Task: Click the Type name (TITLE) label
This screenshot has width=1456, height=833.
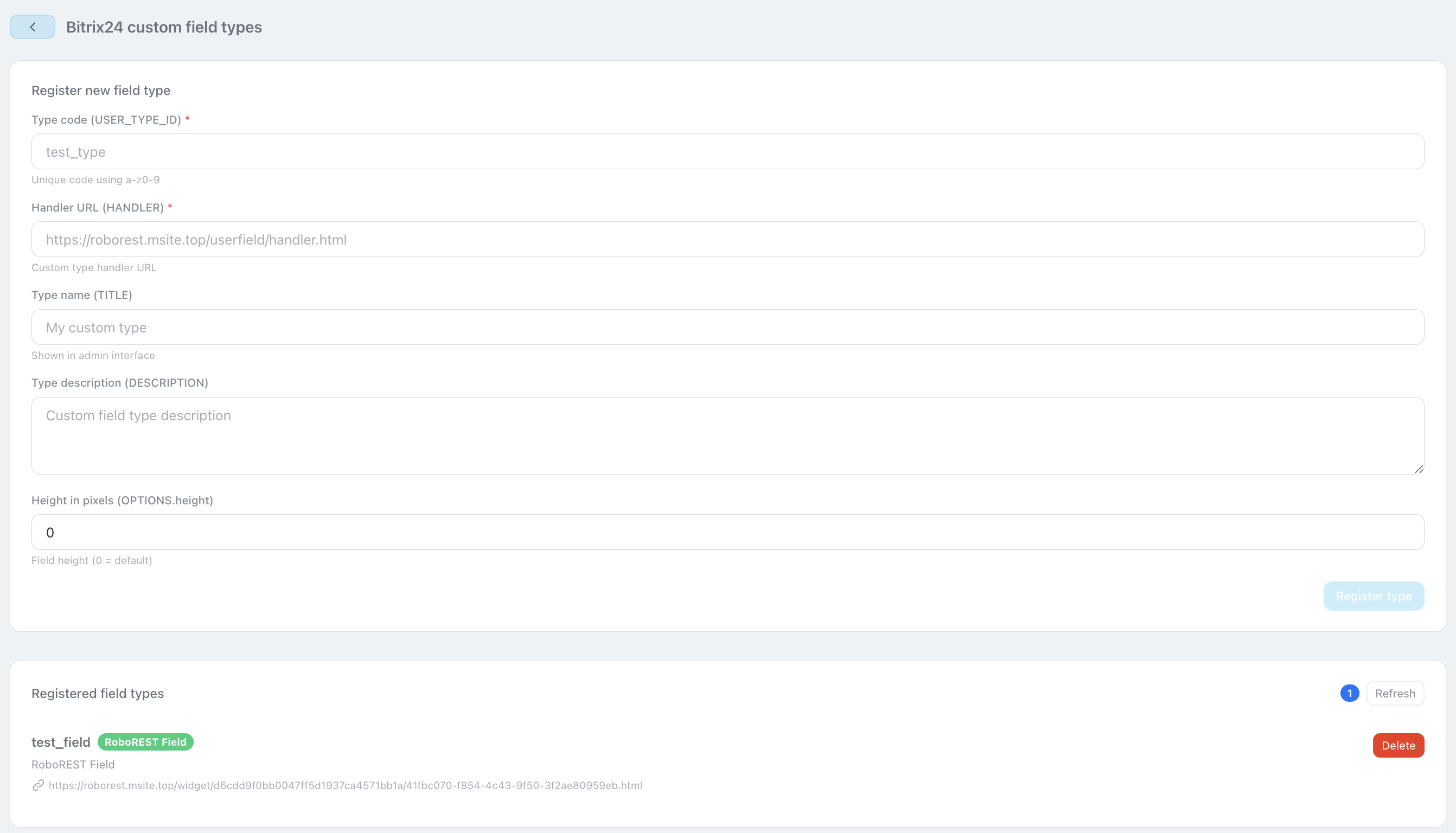Action: pos(82,294)
